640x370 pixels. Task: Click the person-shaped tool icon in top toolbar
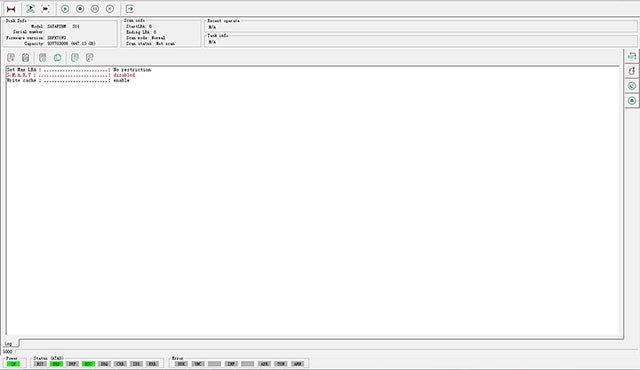pos(30,9)
